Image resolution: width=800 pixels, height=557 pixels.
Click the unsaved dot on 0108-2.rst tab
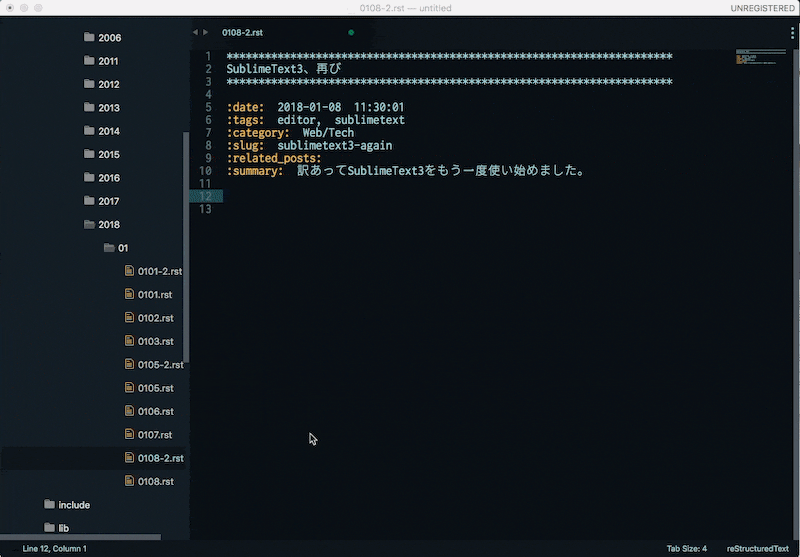[351, 33]
